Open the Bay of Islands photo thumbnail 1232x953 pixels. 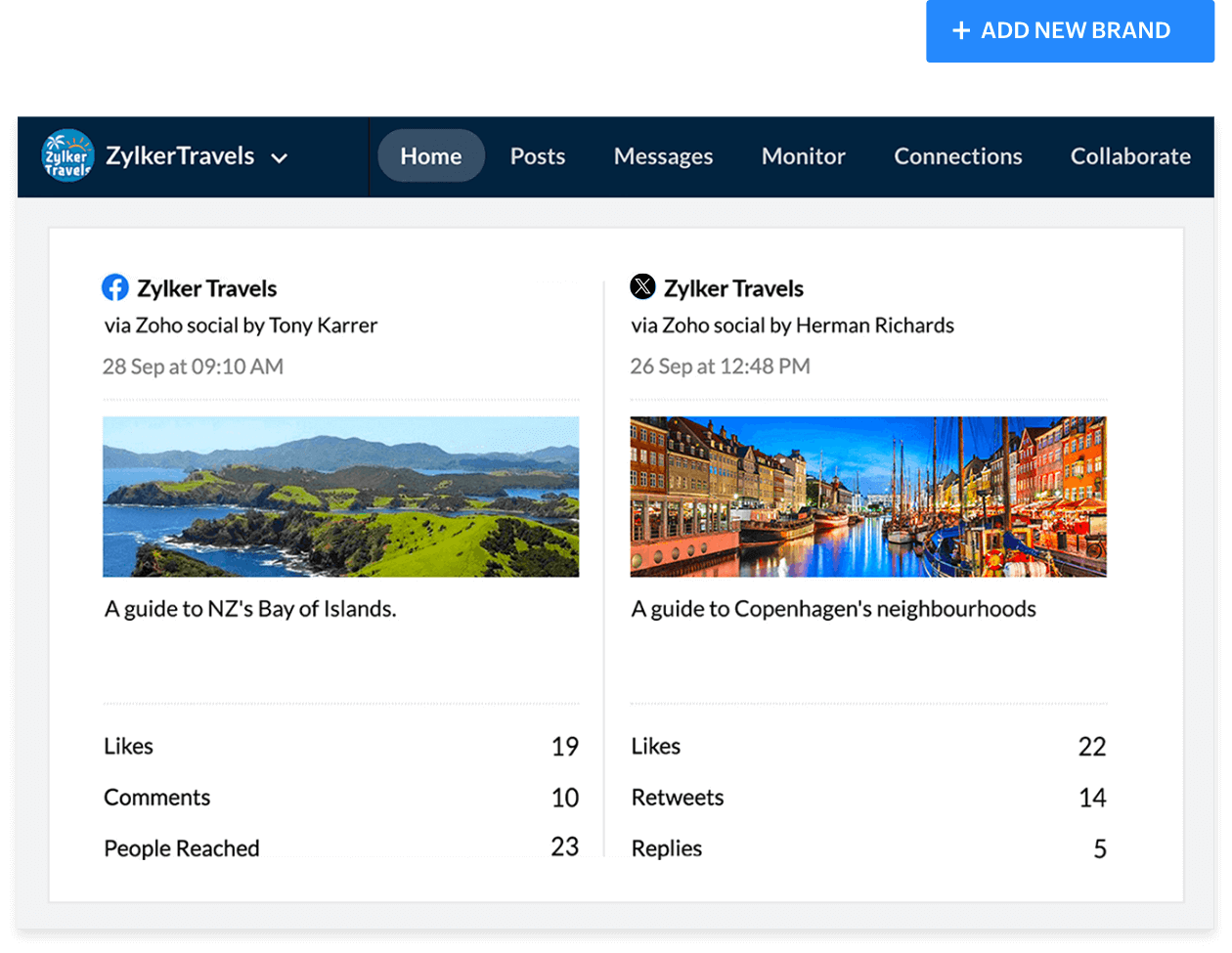pyautogui.click(x=340, y=497)
